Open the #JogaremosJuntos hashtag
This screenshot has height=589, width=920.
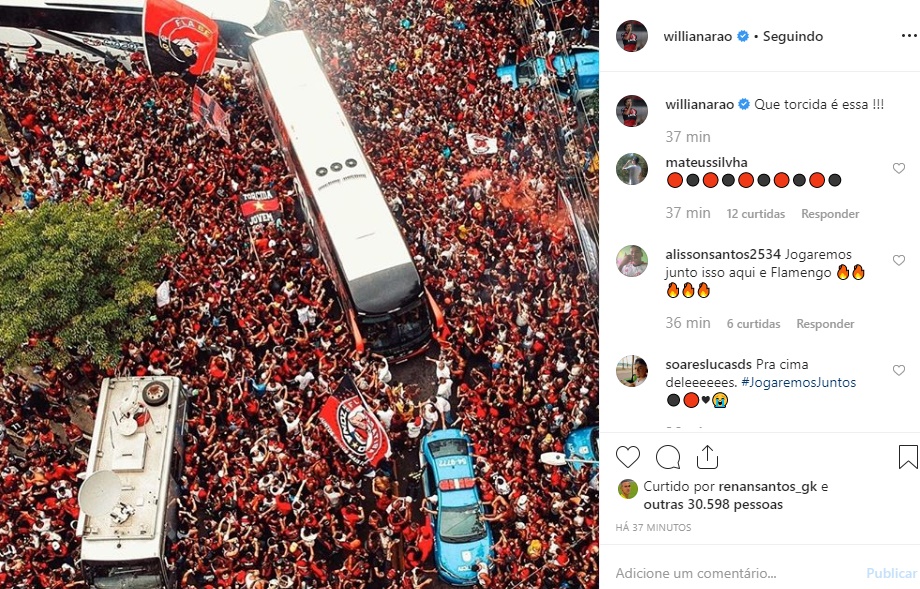799,382
